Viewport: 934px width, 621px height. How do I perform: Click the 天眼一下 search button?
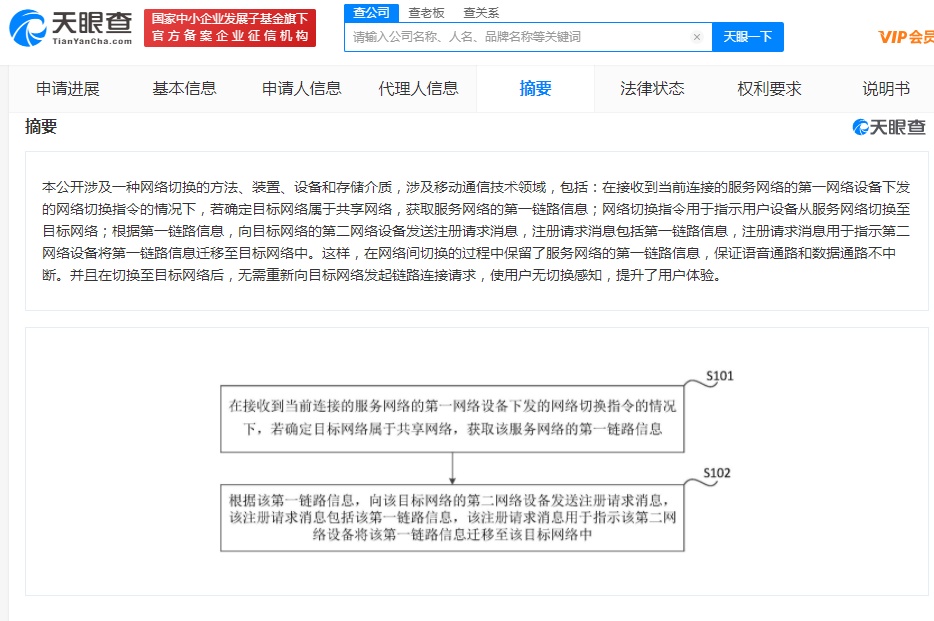point(748,37)
